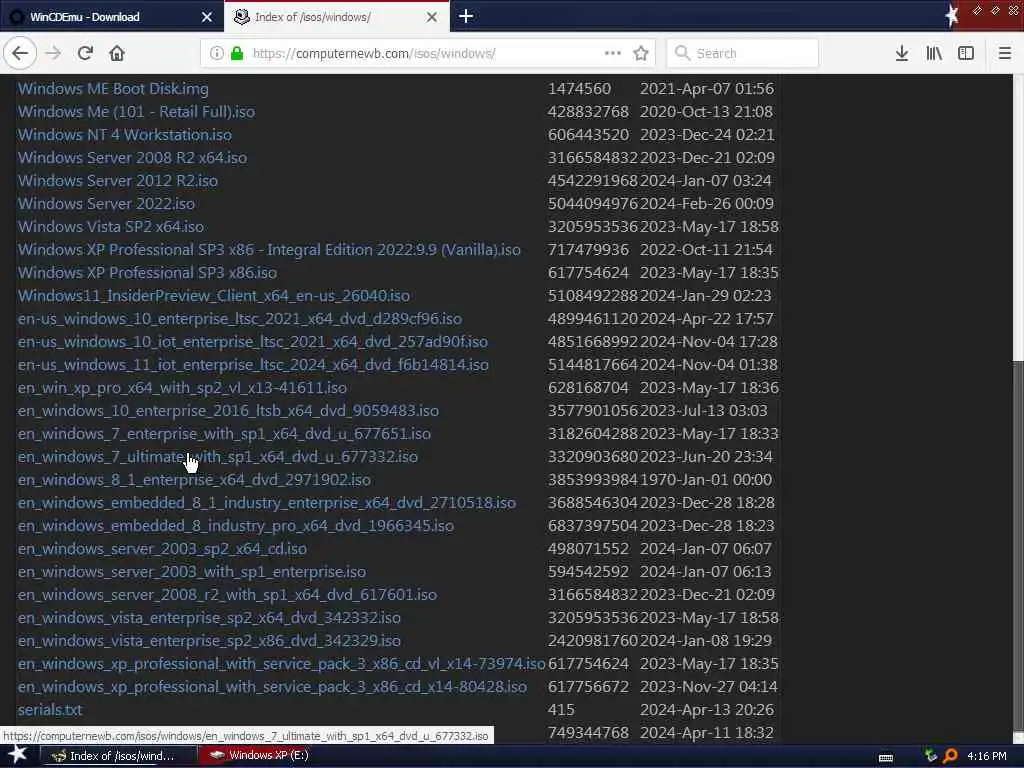Focus the Search box

point(742,53)
